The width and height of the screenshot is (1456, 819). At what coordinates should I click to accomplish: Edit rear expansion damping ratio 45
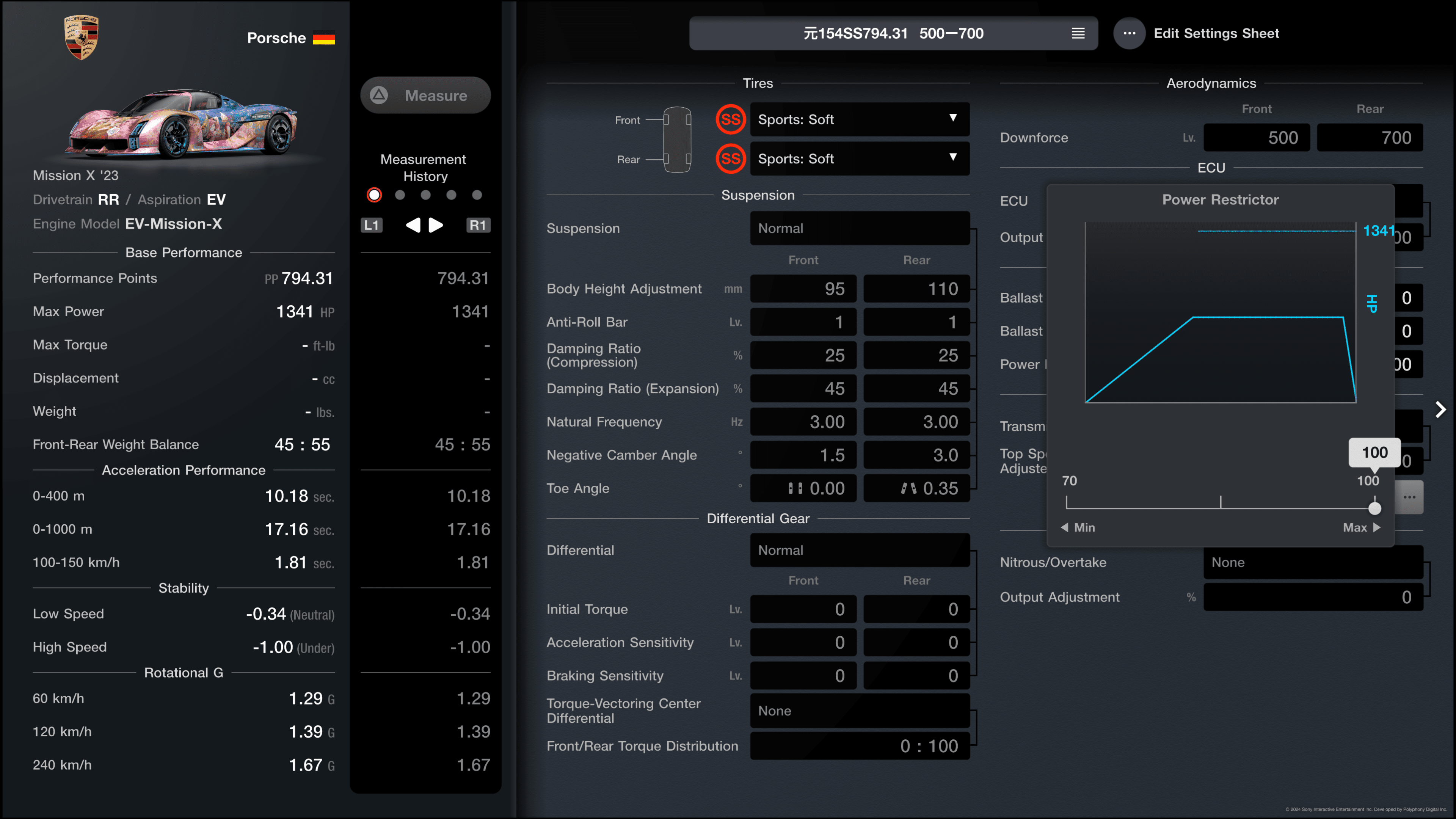(916, 389)
